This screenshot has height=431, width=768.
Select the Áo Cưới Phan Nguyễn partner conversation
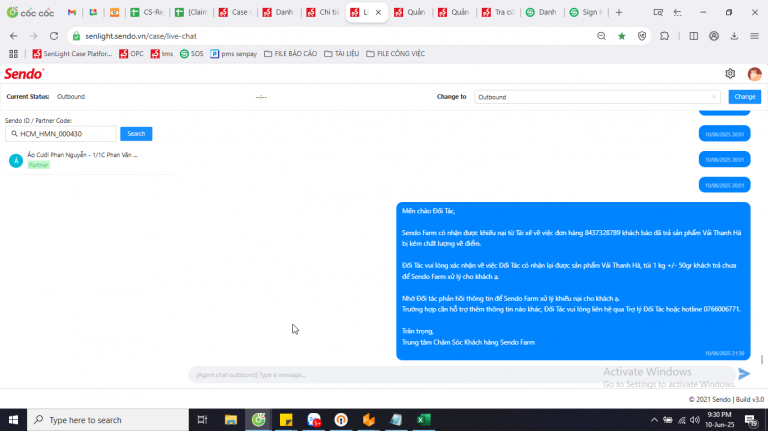(88, 160)
